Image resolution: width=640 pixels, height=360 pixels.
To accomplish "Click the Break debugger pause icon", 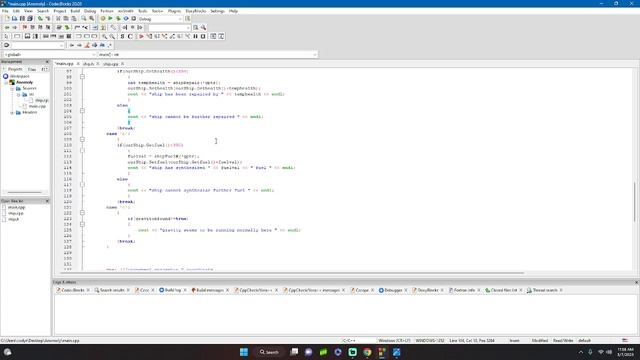I will tap(196, 36).
